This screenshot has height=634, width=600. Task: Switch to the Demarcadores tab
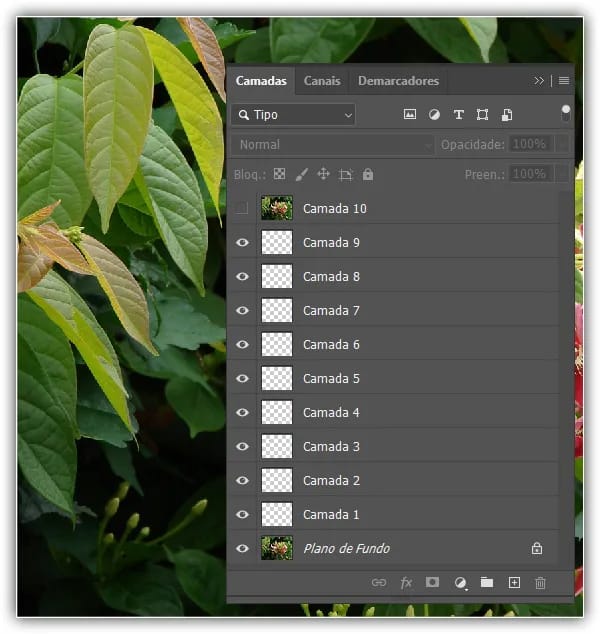398,81
